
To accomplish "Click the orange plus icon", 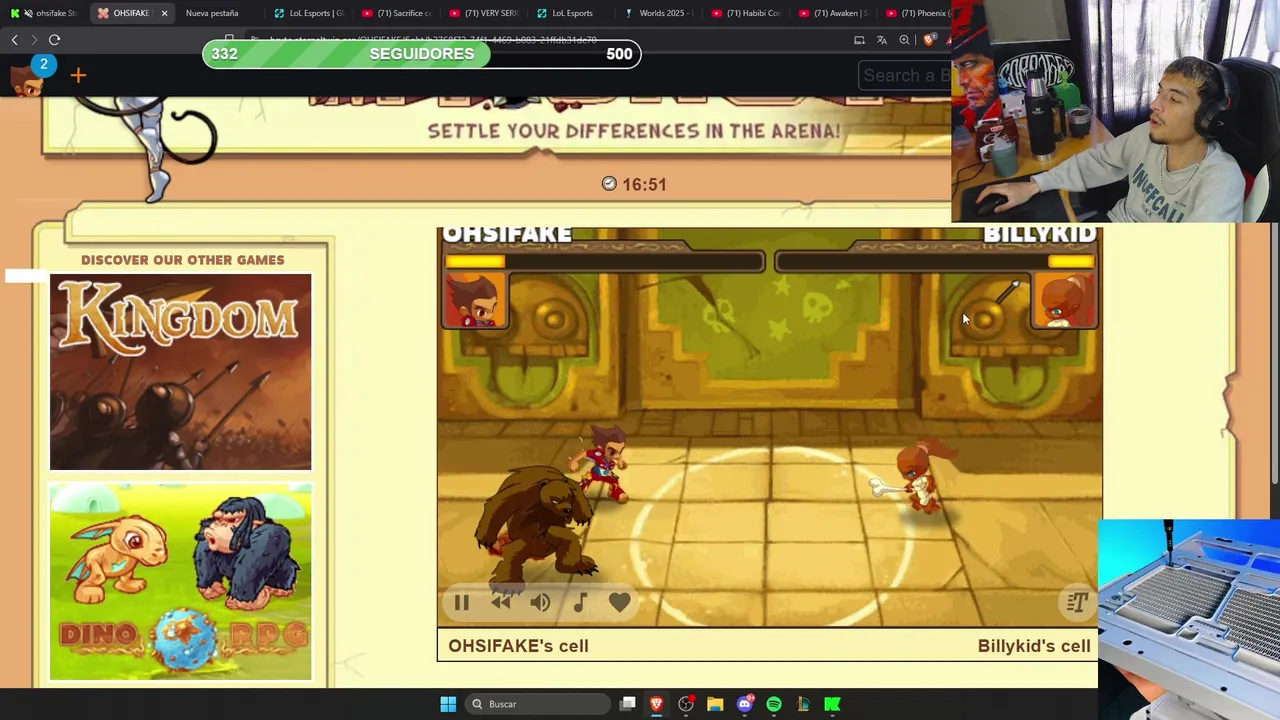I will pos(78,75).
